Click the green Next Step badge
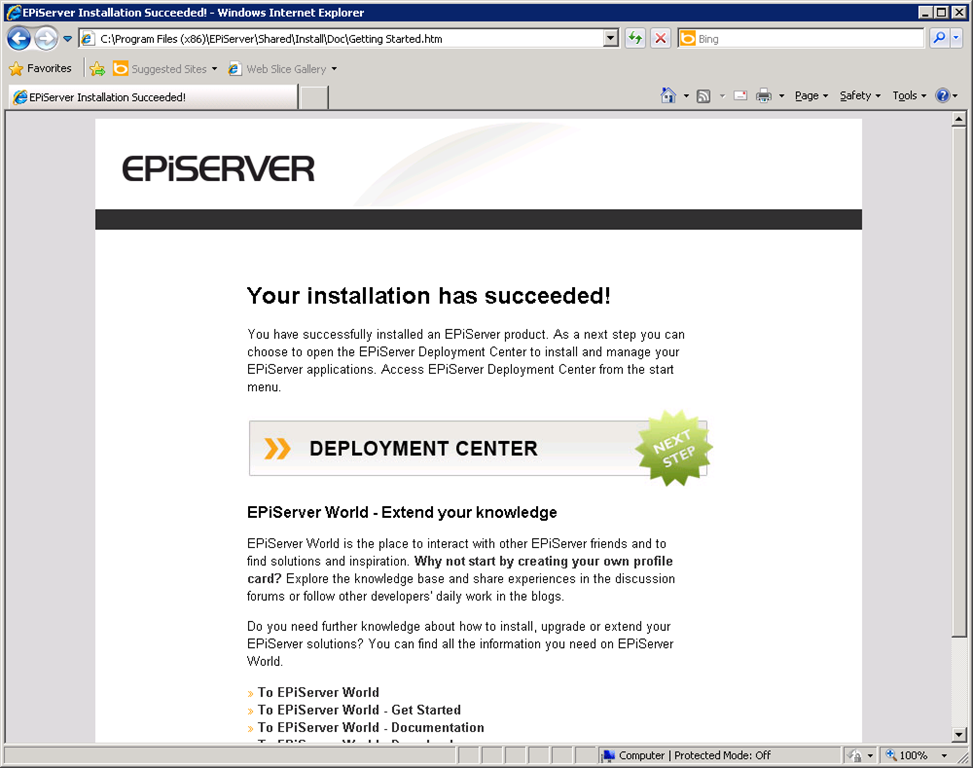 click(674, 447)
